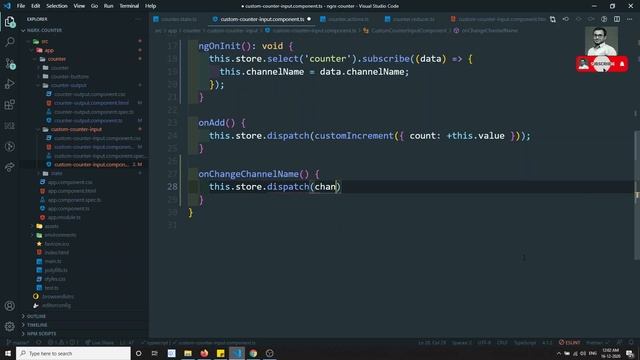Viewport: 640px width, 360px height.
Task: Click the Cortana circle icon in taskbar
Action: tap(138, 353)
